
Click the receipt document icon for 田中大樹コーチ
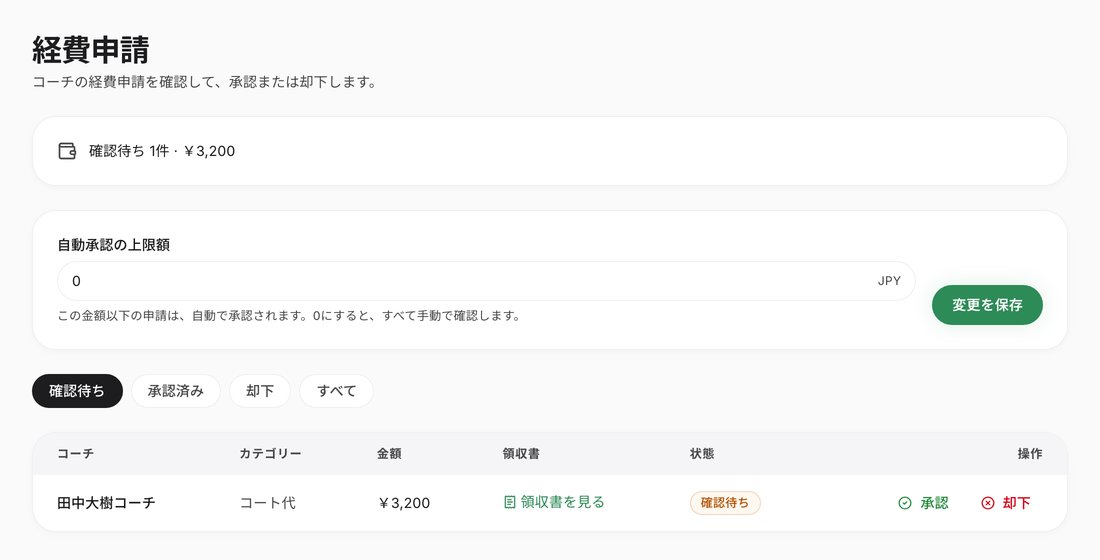[510, 502]
